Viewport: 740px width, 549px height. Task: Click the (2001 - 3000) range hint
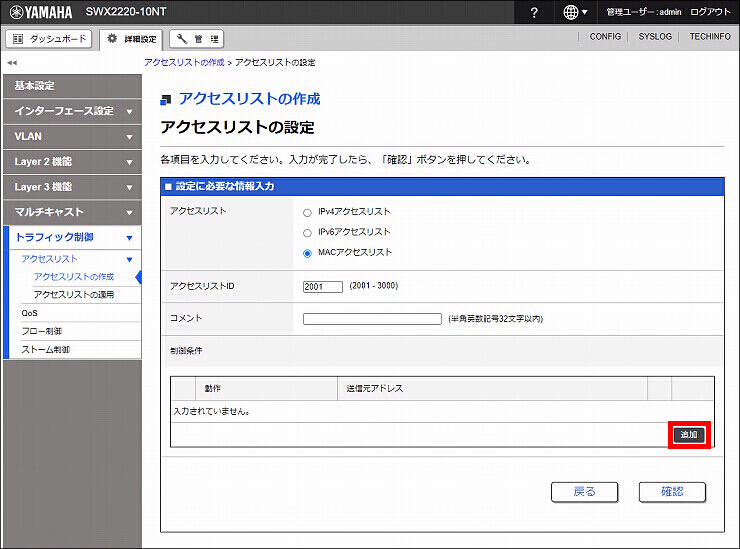tap(374, 286)
